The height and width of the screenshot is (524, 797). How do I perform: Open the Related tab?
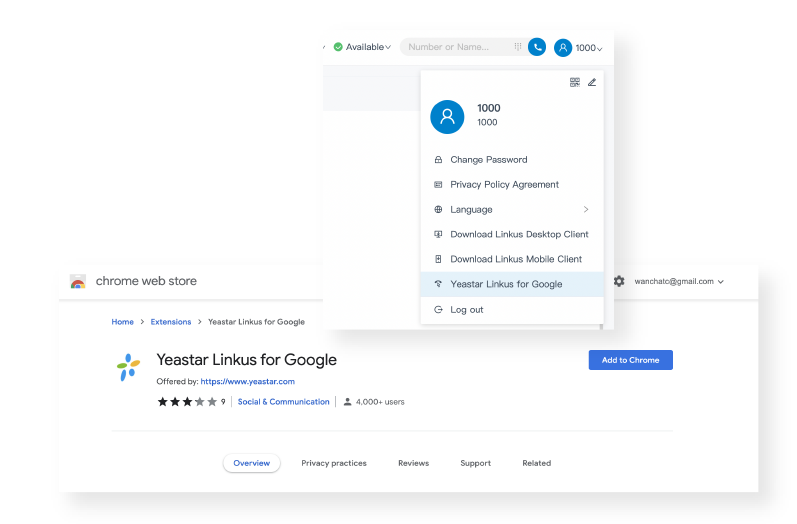tap(536, 463)
